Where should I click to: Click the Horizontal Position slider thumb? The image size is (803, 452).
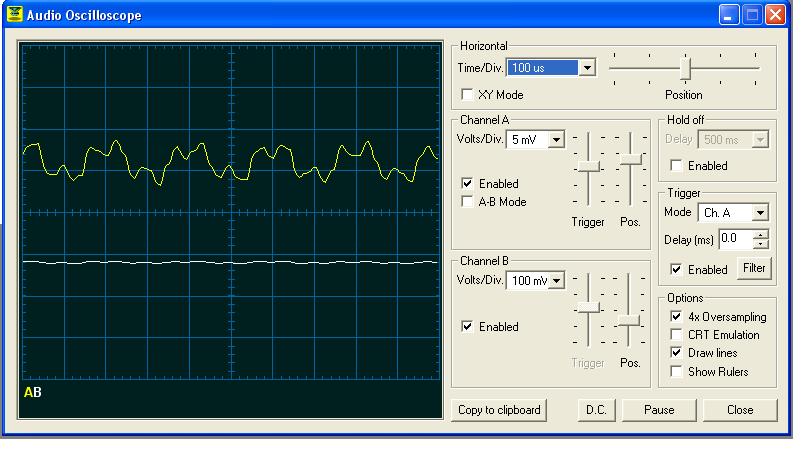685,68
